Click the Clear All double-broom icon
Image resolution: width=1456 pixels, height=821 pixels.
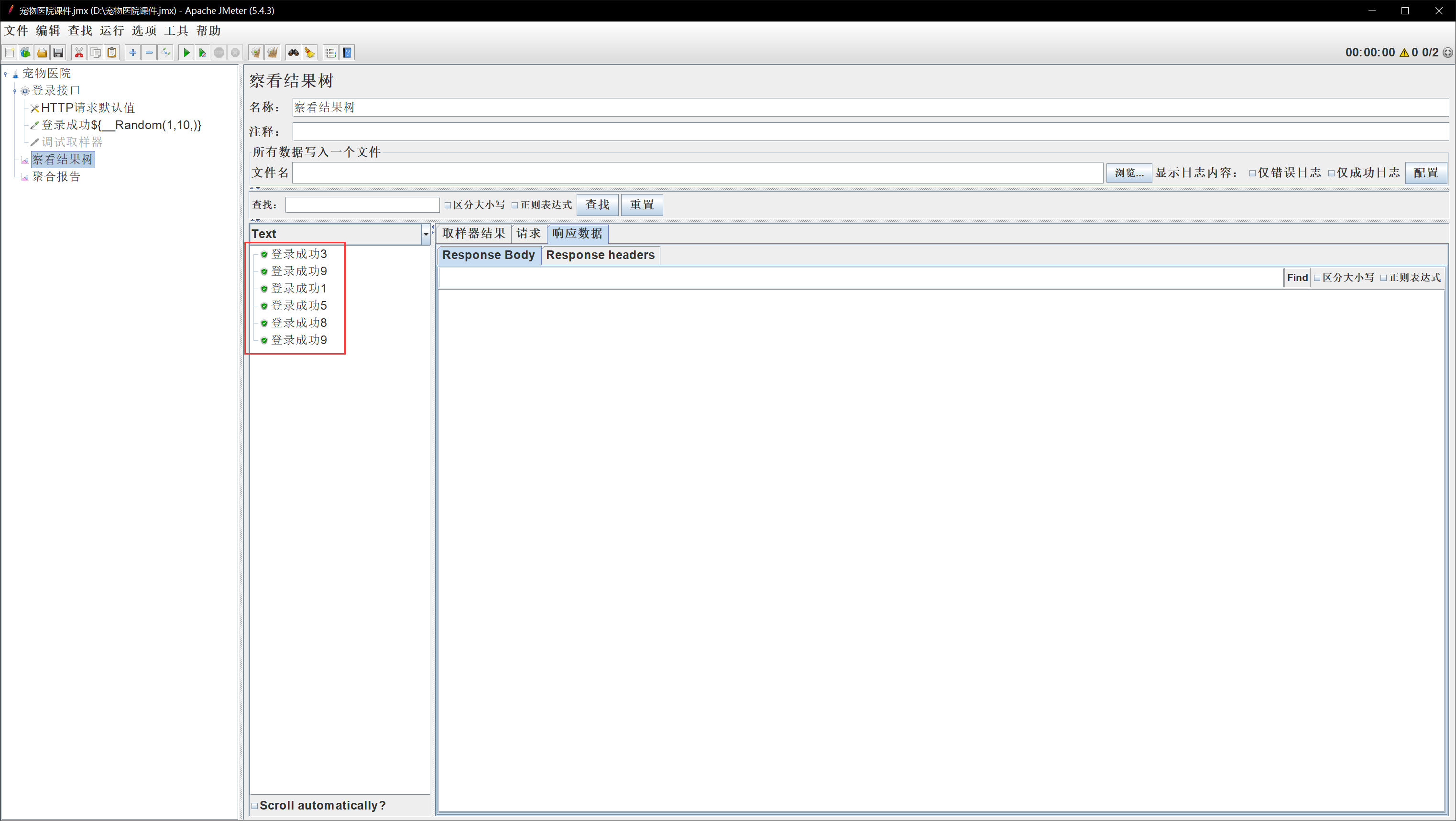273,53
